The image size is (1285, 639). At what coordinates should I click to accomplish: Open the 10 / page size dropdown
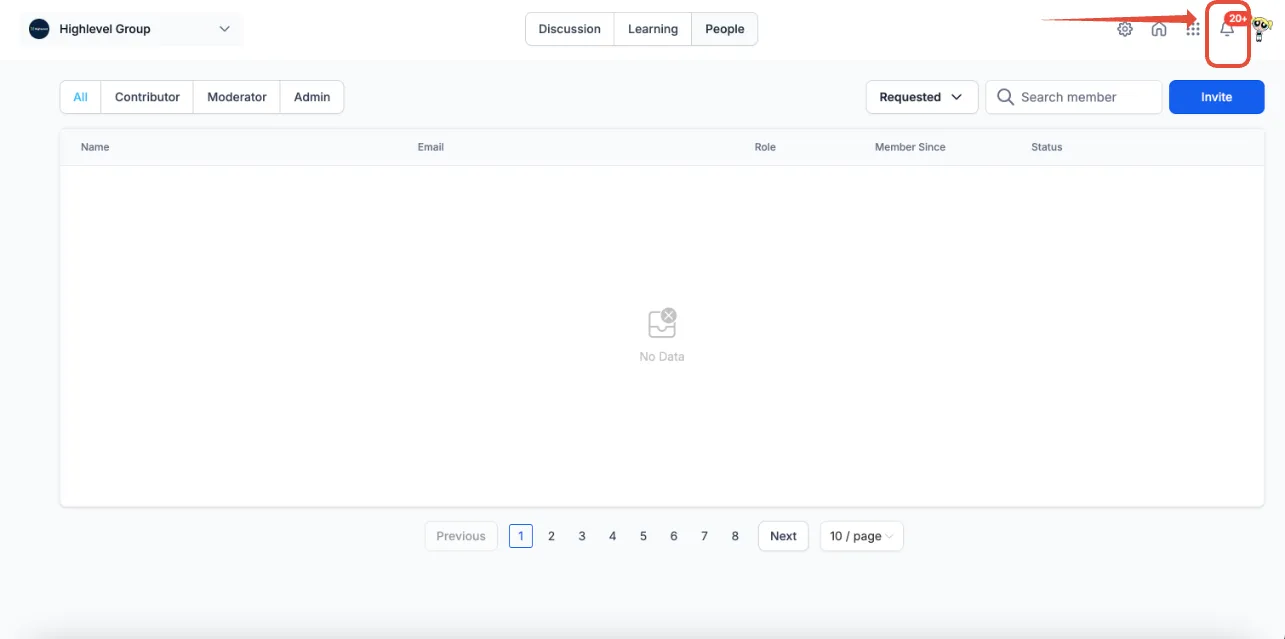click(x=861, y=536)
